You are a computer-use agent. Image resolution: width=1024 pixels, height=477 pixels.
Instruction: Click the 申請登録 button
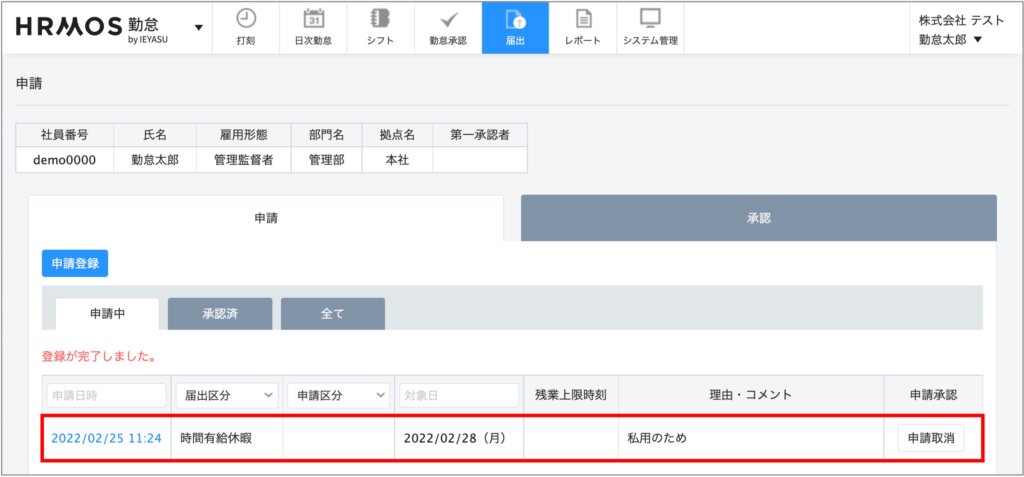[75, 263]
